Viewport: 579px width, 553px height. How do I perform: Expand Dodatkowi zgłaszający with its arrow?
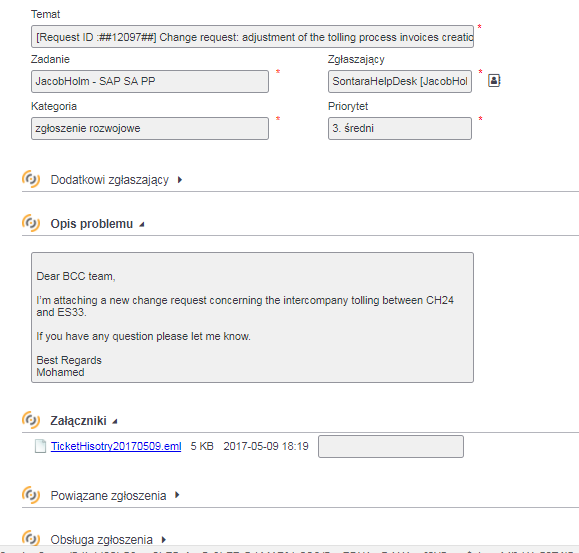coord(180,180)
